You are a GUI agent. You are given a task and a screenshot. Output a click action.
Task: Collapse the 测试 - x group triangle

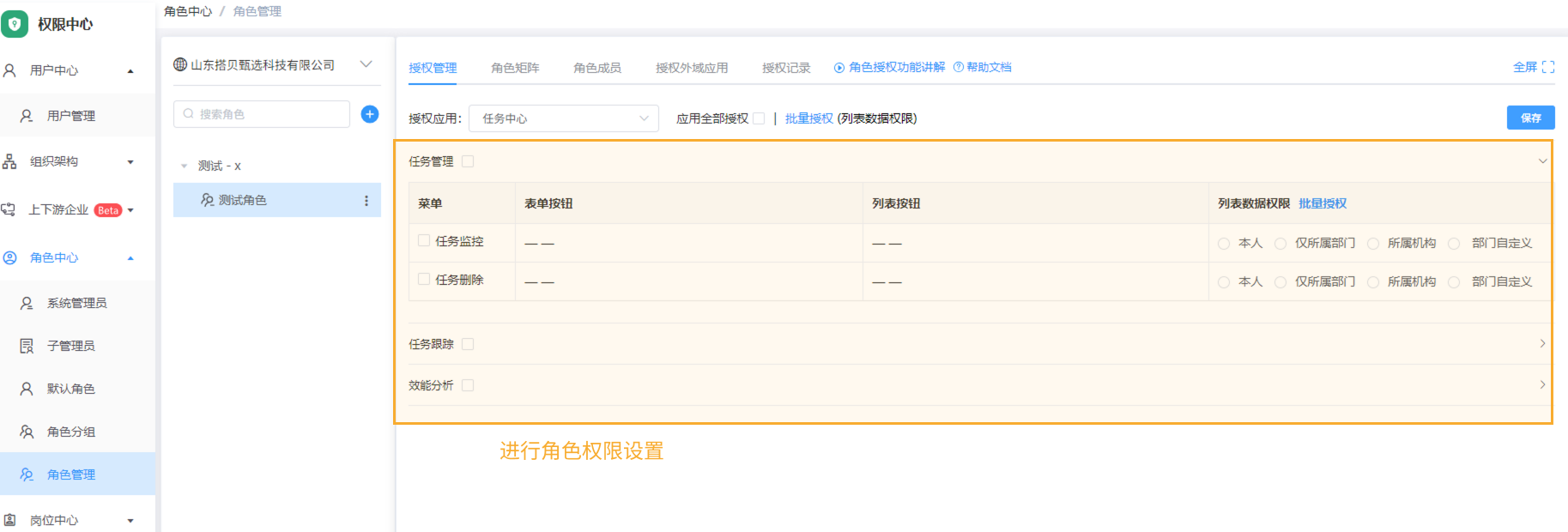[184, 166]
